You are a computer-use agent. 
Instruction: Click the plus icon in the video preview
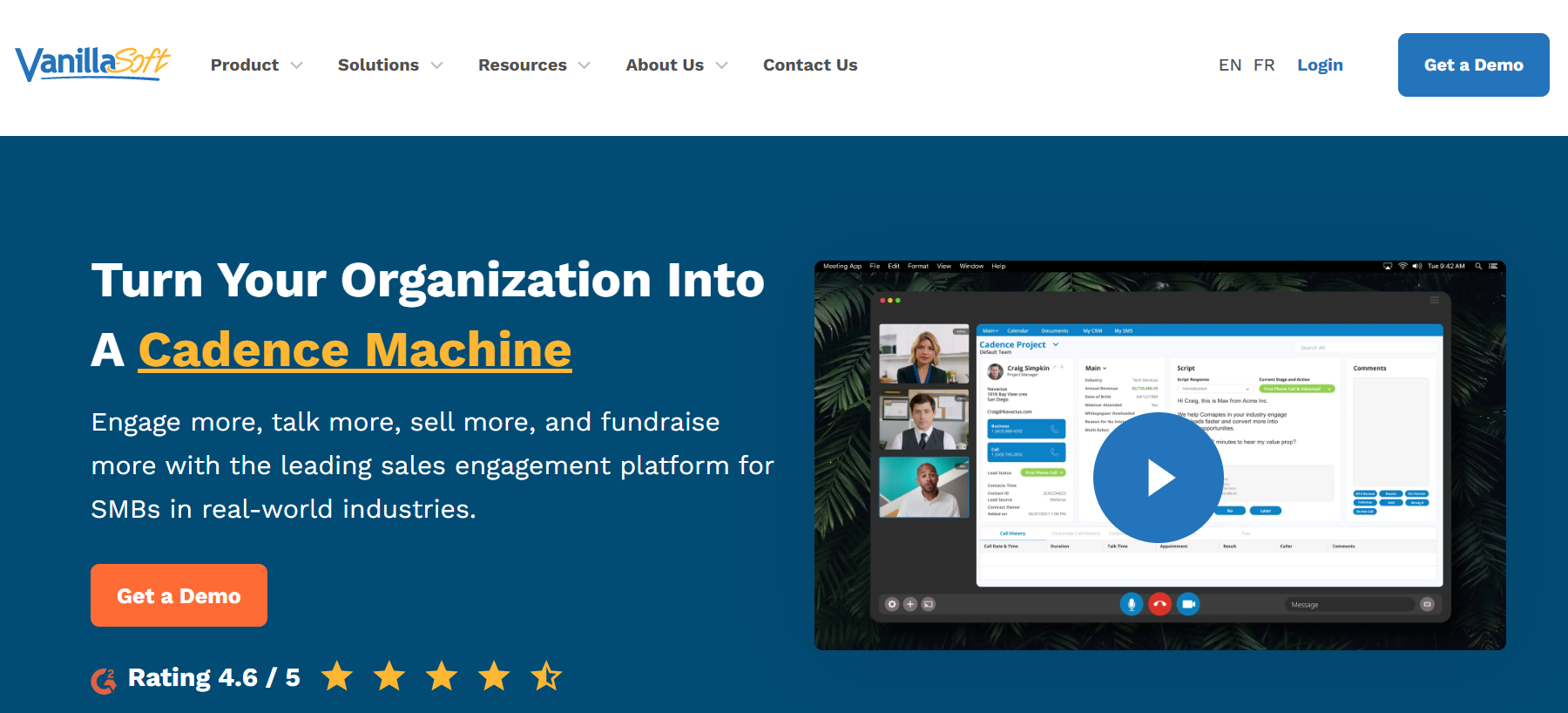pos(910,604)
